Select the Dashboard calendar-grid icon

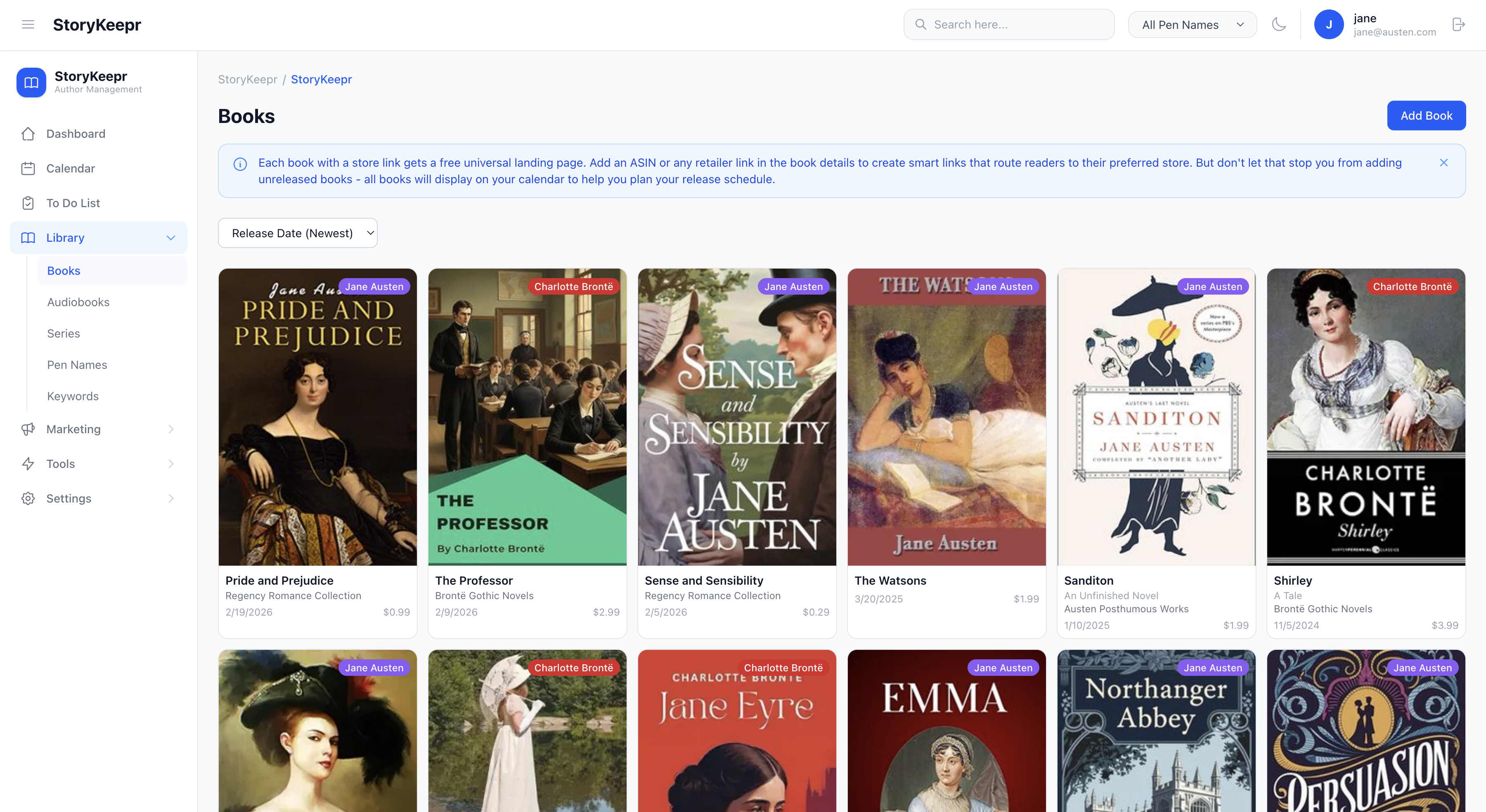tap(29, 133)
